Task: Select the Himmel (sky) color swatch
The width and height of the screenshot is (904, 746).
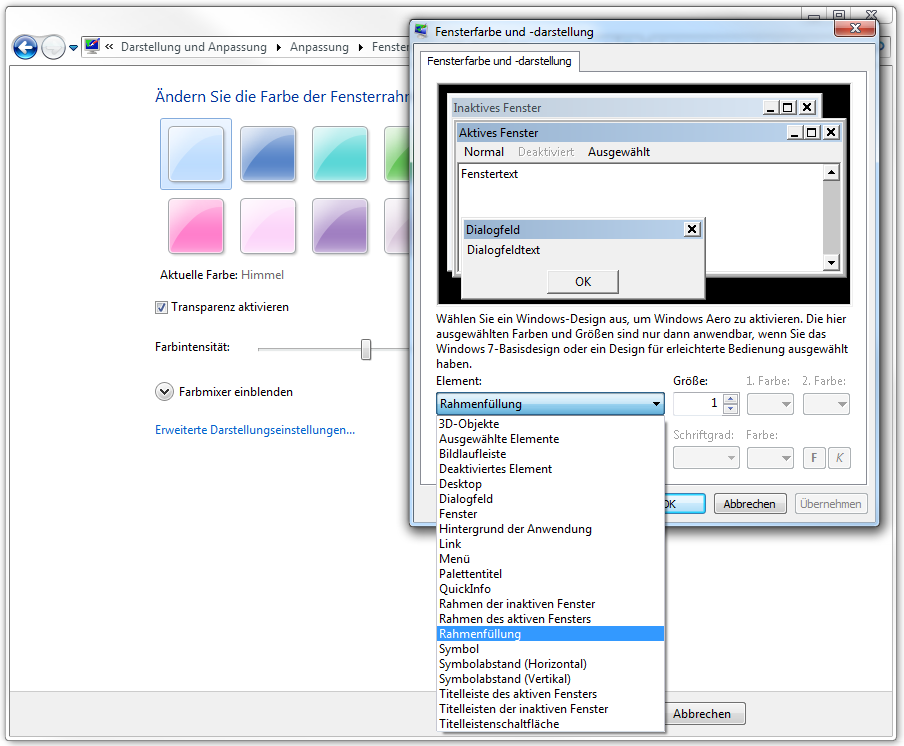Action: (196, 154)
